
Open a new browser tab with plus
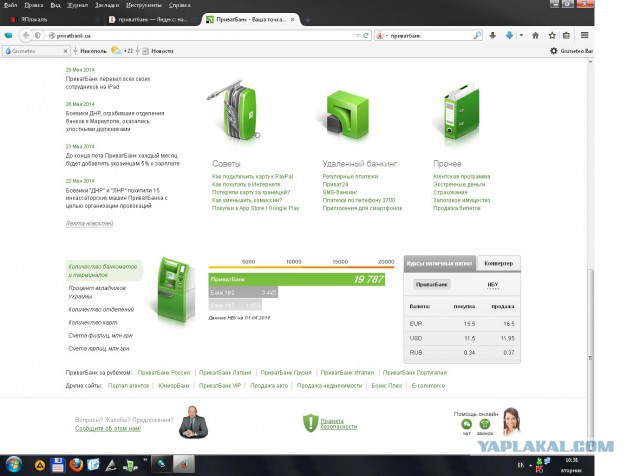(308, 20)
